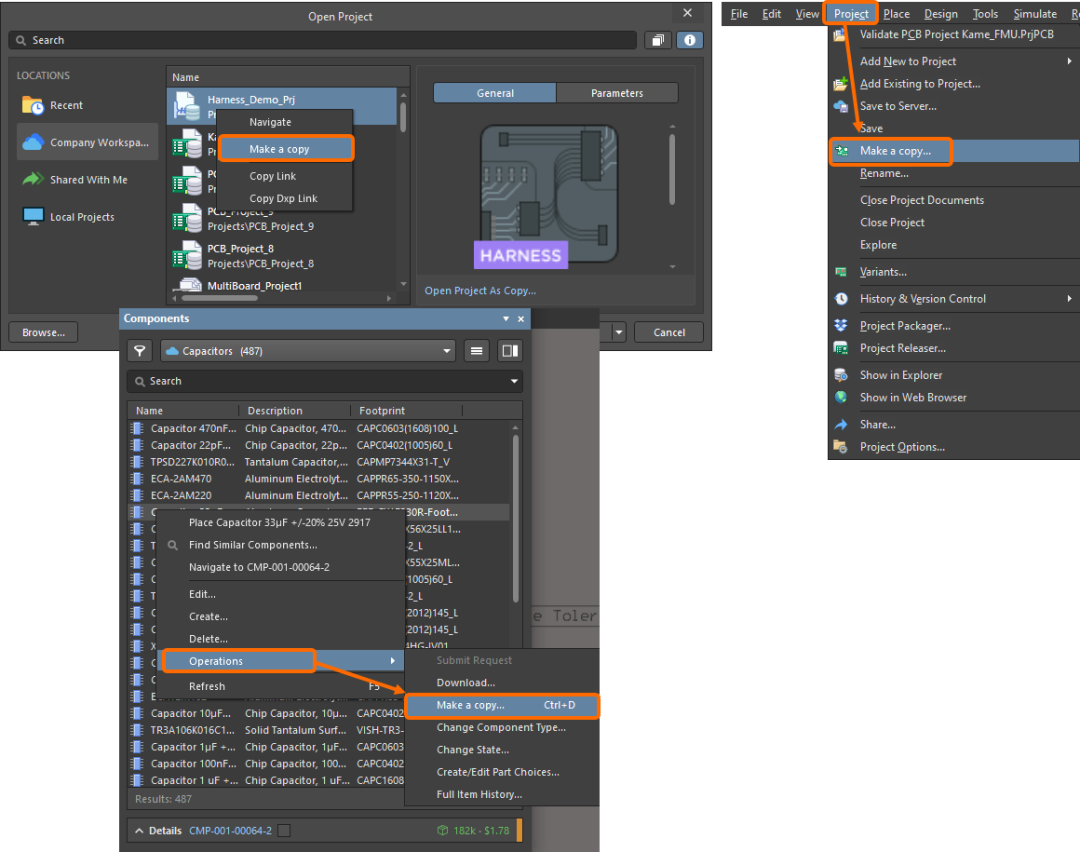The height and width of the screenshot is (852, 1080).
Task: Switch to the Parameters tab
Action: (616, 93)
